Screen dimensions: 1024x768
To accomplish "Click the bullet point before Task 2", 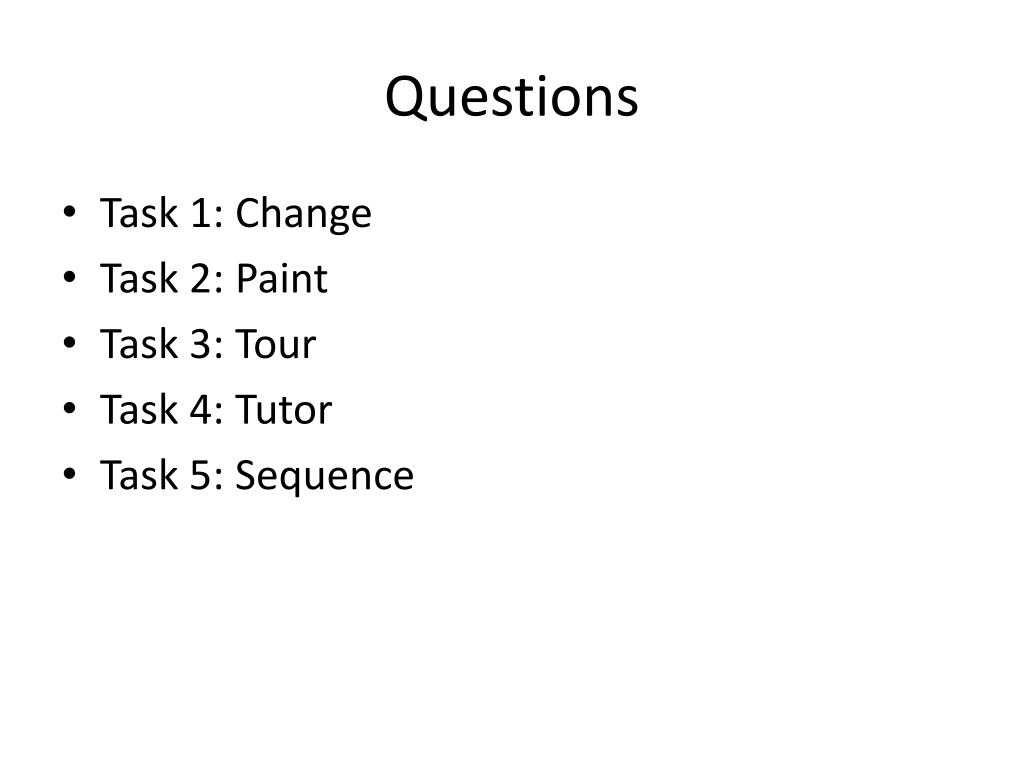I will coord(70,278).
